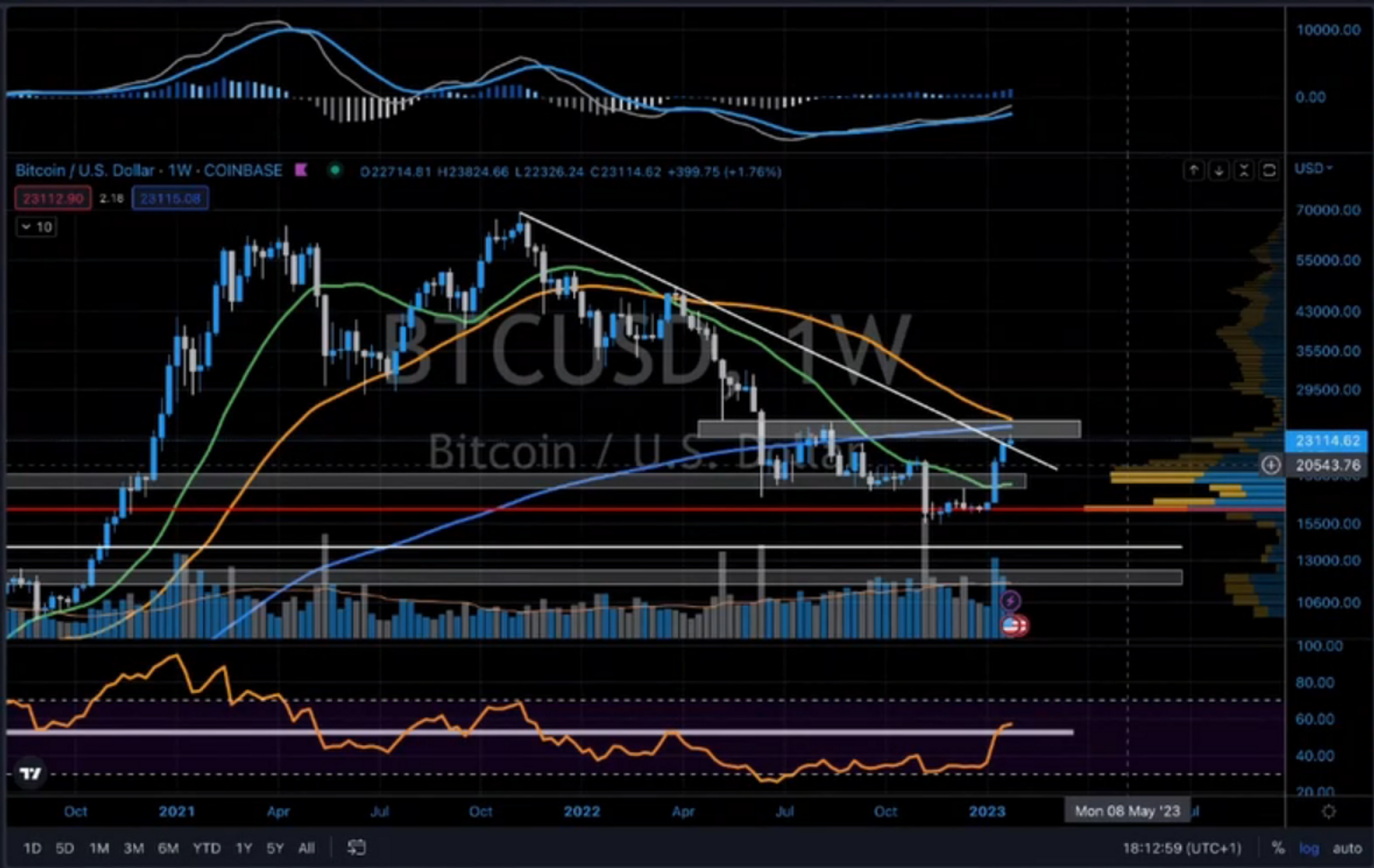Move pane down with the down-arrow icon
Viewport: 1374px width, 868px height.
coord(1218,170)
